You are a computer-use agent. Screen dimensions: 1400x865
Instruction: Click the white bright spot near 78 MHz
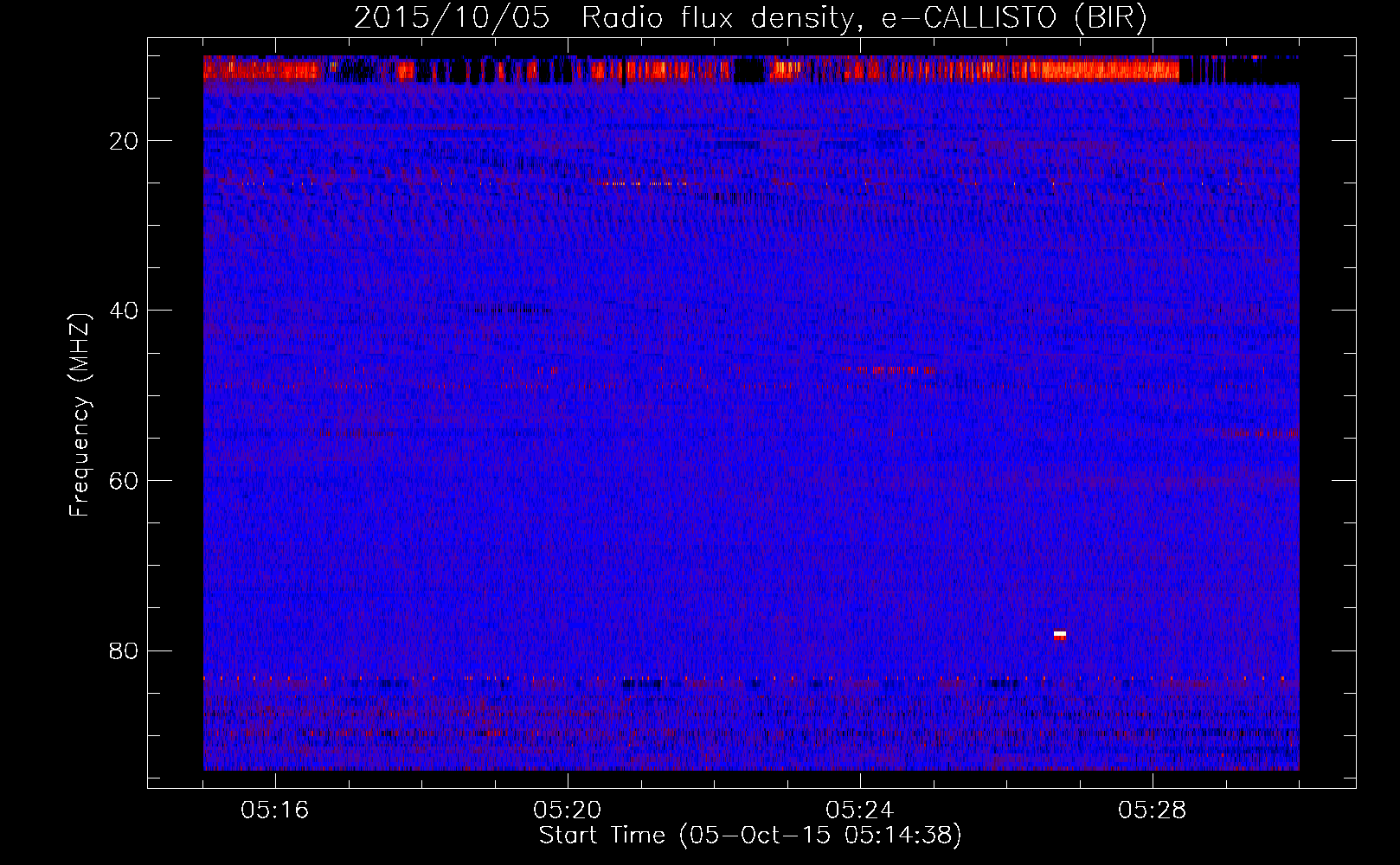click(x=1060, y=634)
